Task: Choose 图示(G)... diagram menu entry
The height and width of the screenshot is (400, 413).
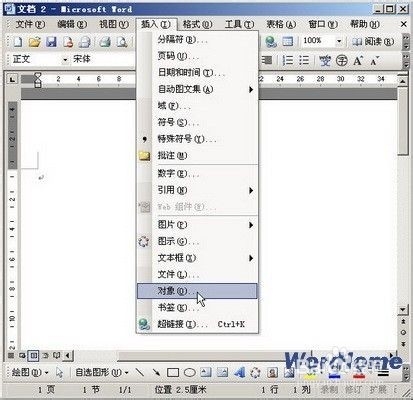Action: click(x=197, y=241)
